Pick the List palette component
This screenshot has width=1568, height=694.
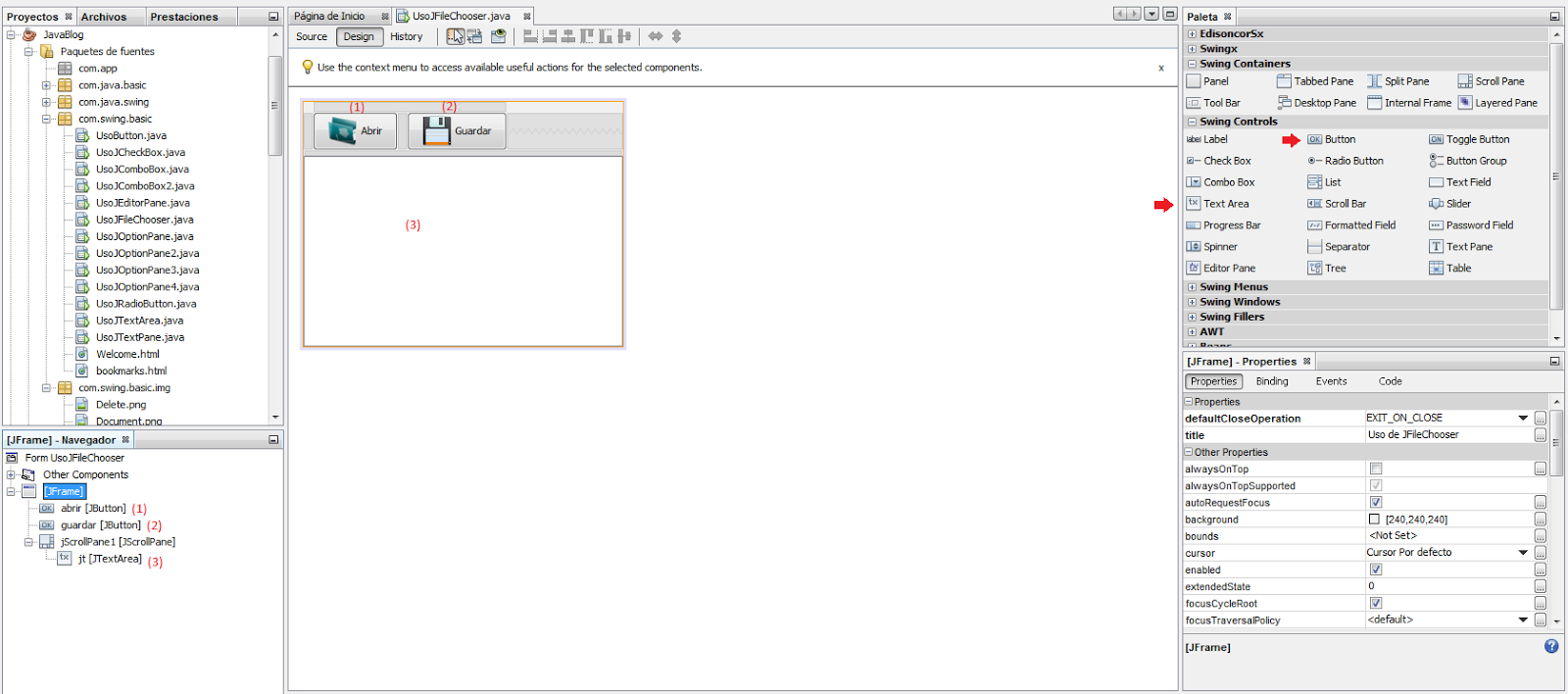coord(1324,182)
